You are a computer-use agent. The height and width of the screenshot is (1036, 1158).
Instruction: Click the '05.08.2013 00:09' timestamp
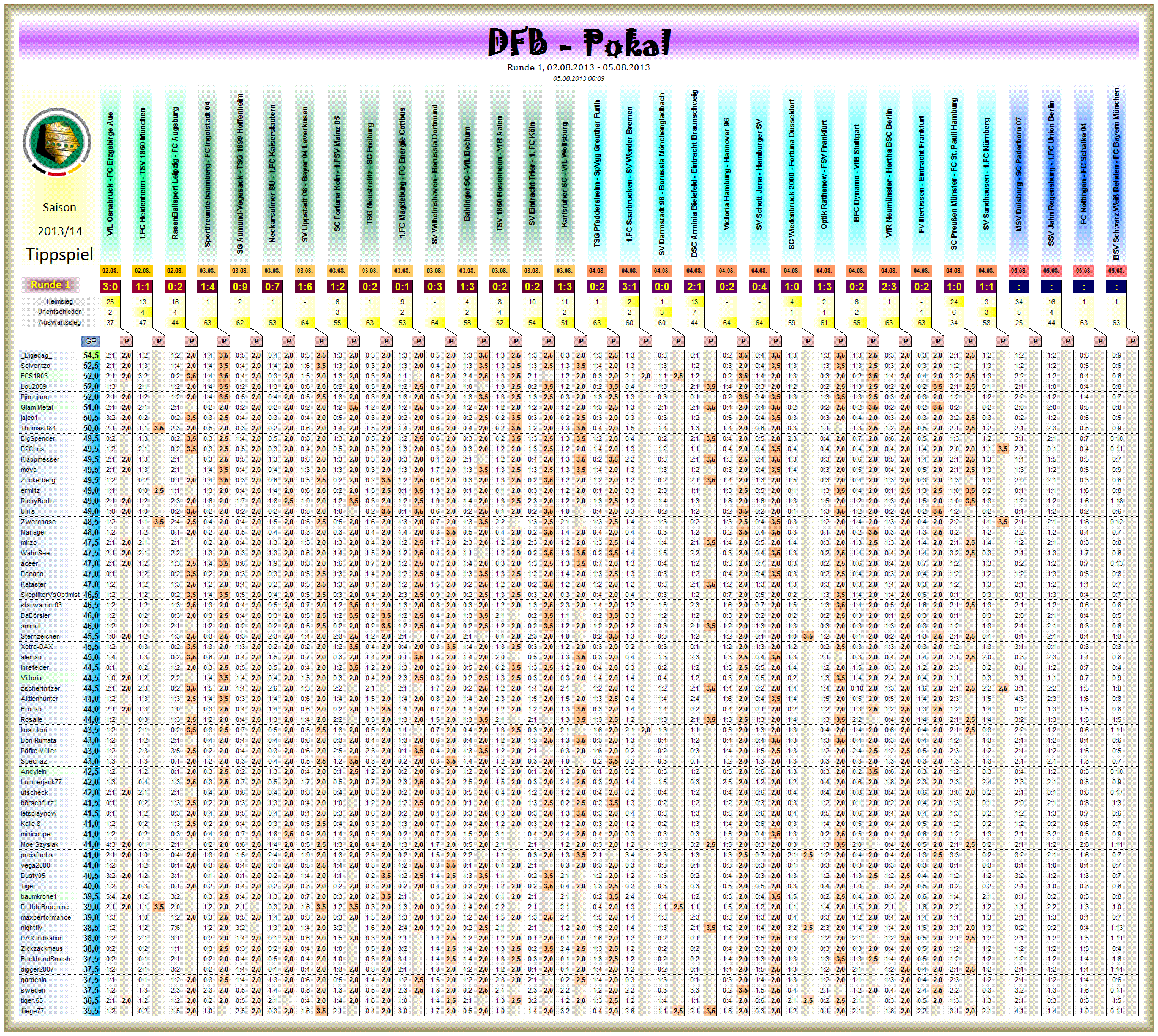(x=578, y=78)
